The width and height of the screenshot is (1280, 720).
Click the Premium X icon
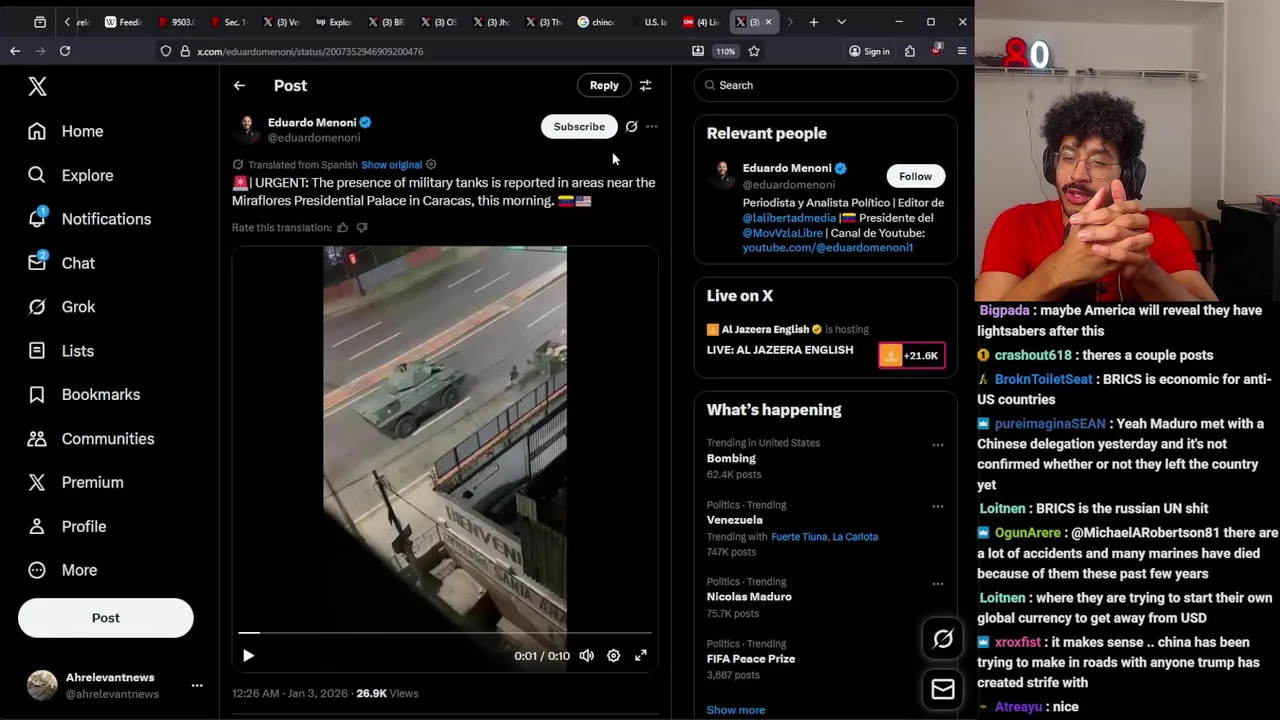(37, 482)
